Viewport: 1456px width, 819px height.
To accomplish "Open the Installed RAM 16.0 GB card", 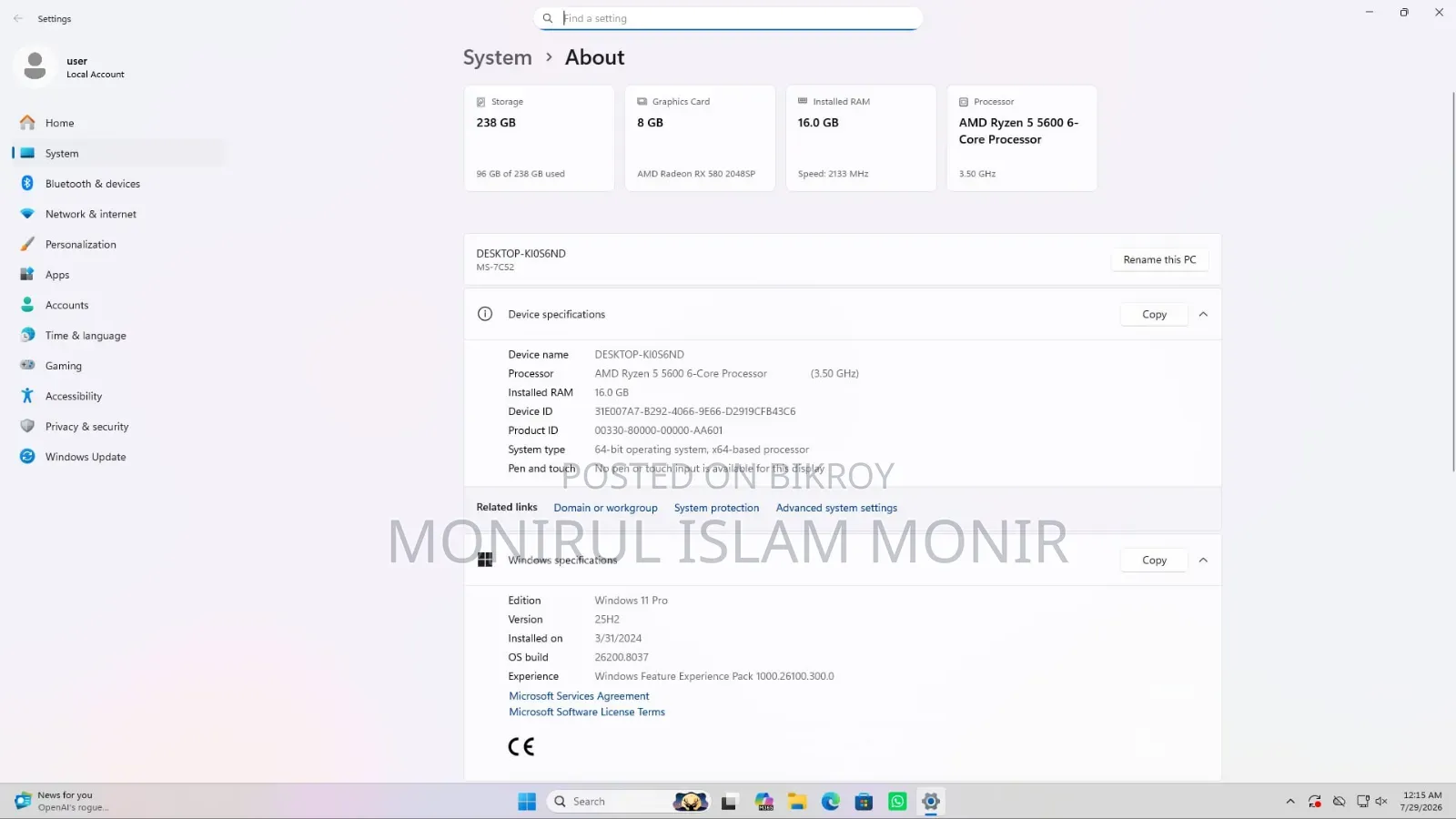I will pos(861,138).
